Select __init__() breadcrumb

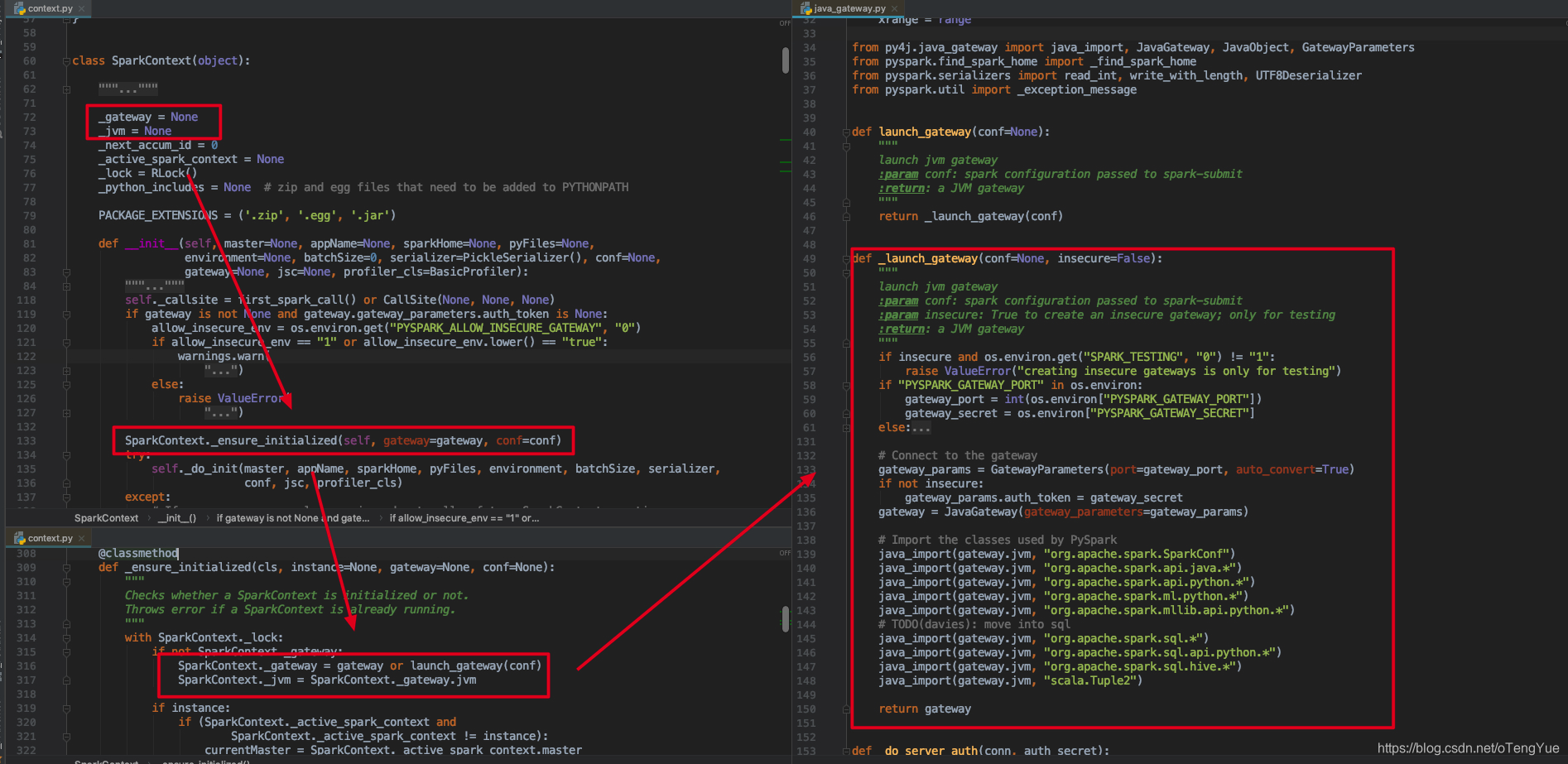coord(177,518)
